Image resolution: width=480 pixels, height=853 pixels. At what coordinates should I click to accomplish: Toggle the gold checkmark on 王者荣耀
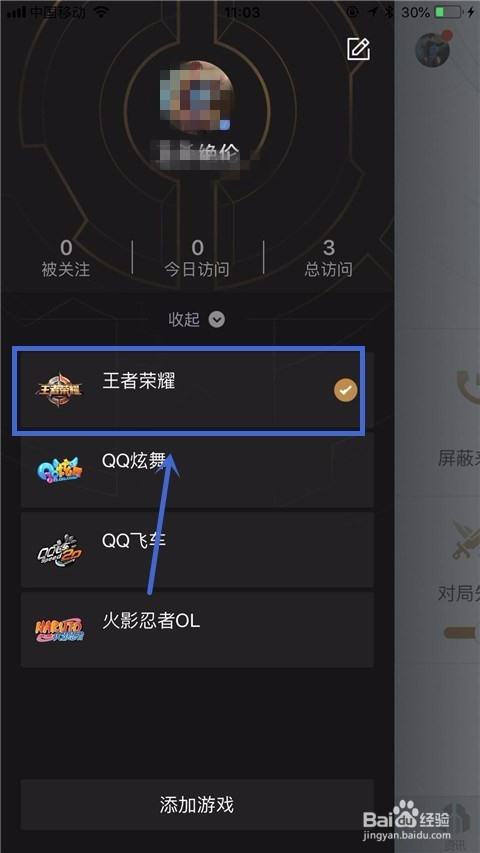pyautogui.click(x=346, y=390)
